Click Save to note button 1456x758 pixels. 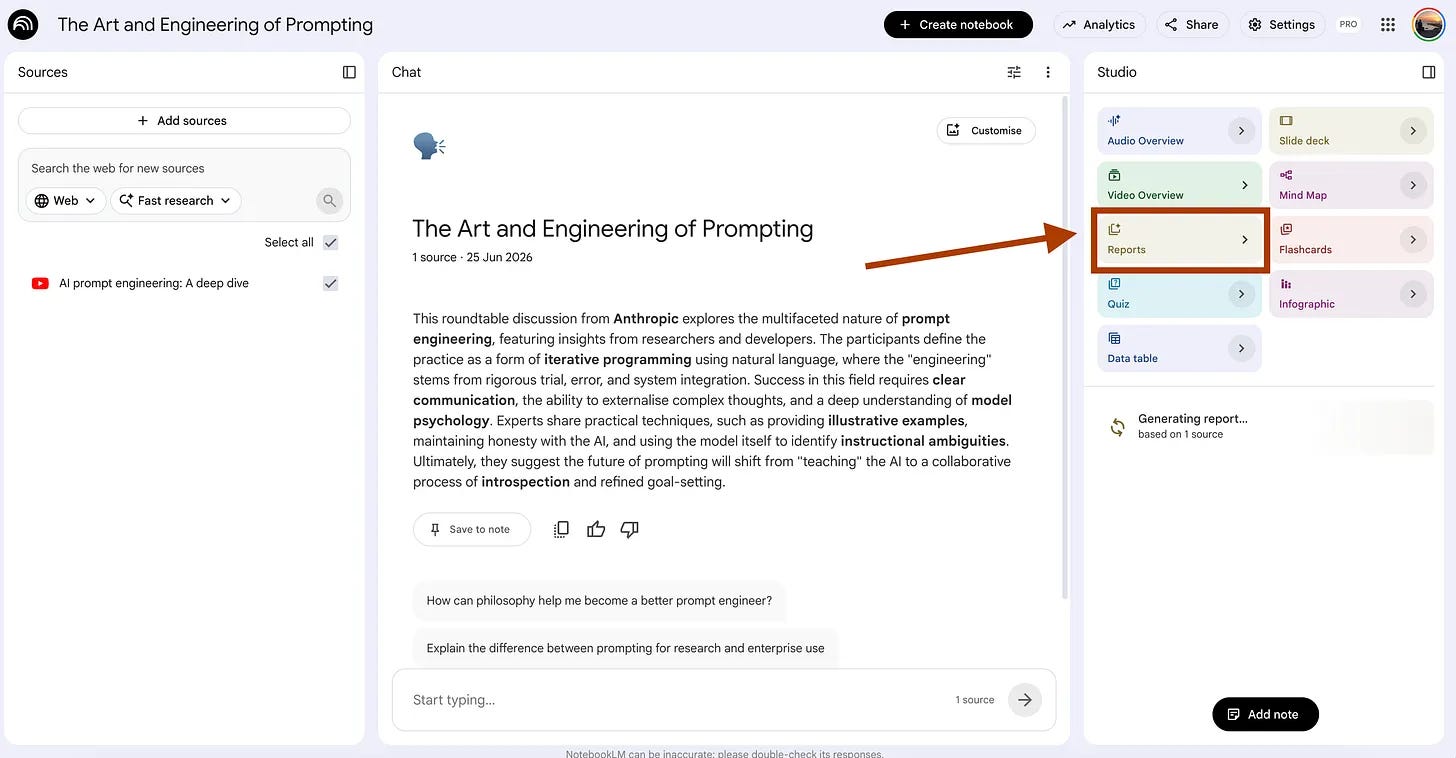pyautogui.click(x=471, y=529)
